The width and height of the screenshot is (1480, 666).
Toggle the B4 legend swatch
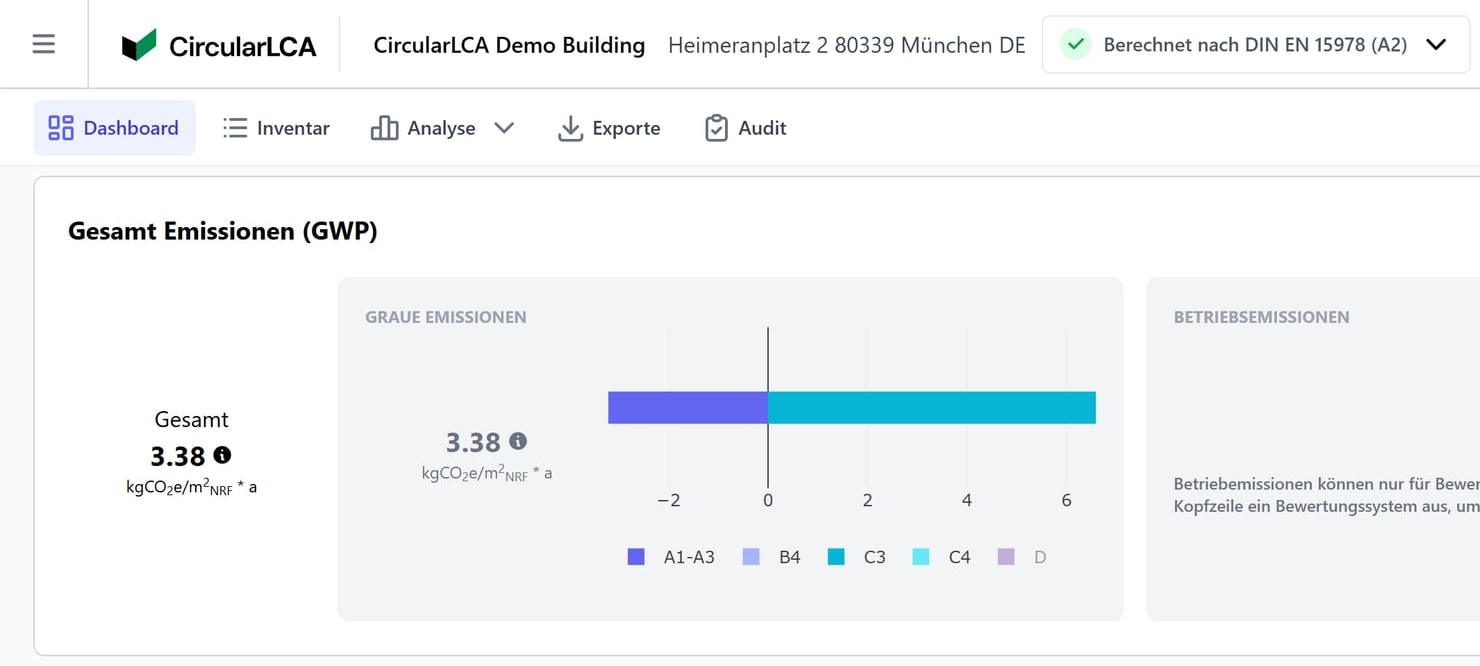coord(751,557)
